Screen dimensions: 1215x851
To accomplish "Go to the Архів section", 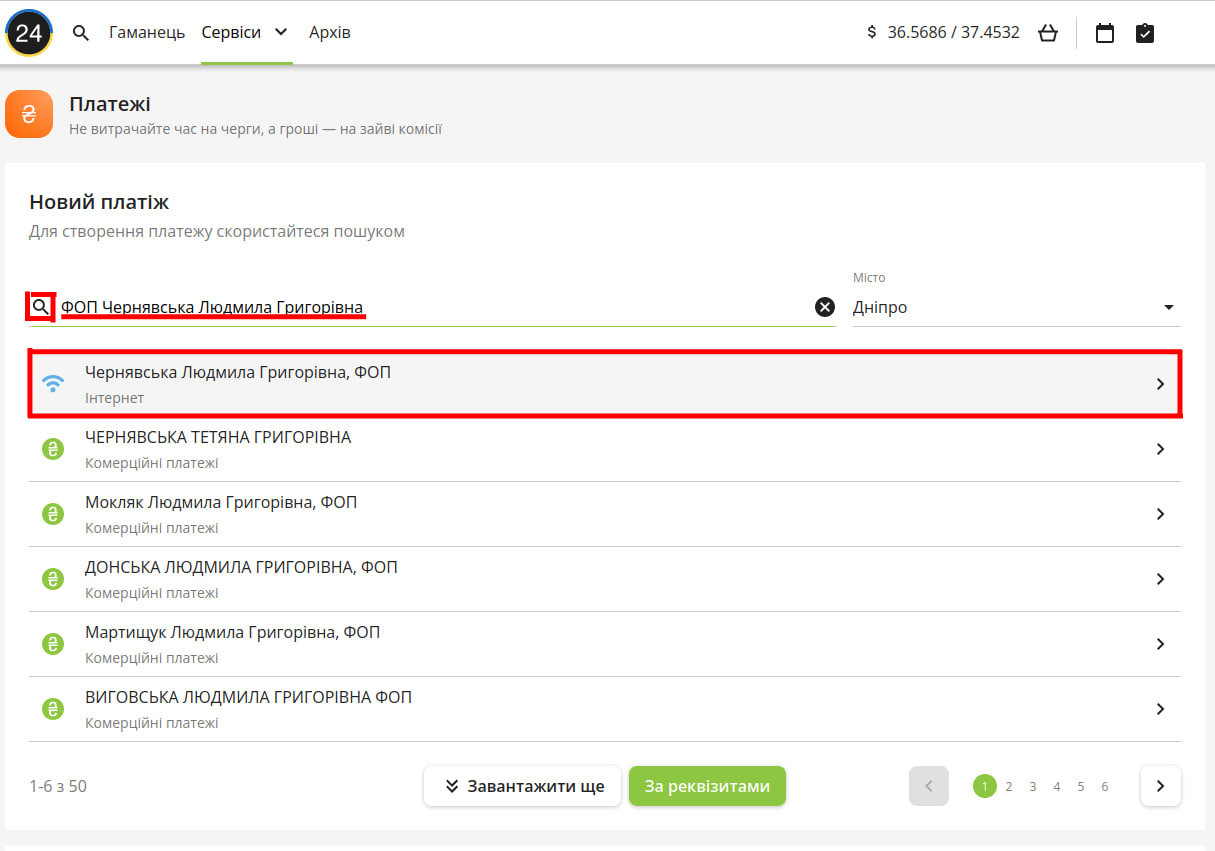I will point(330,33).
